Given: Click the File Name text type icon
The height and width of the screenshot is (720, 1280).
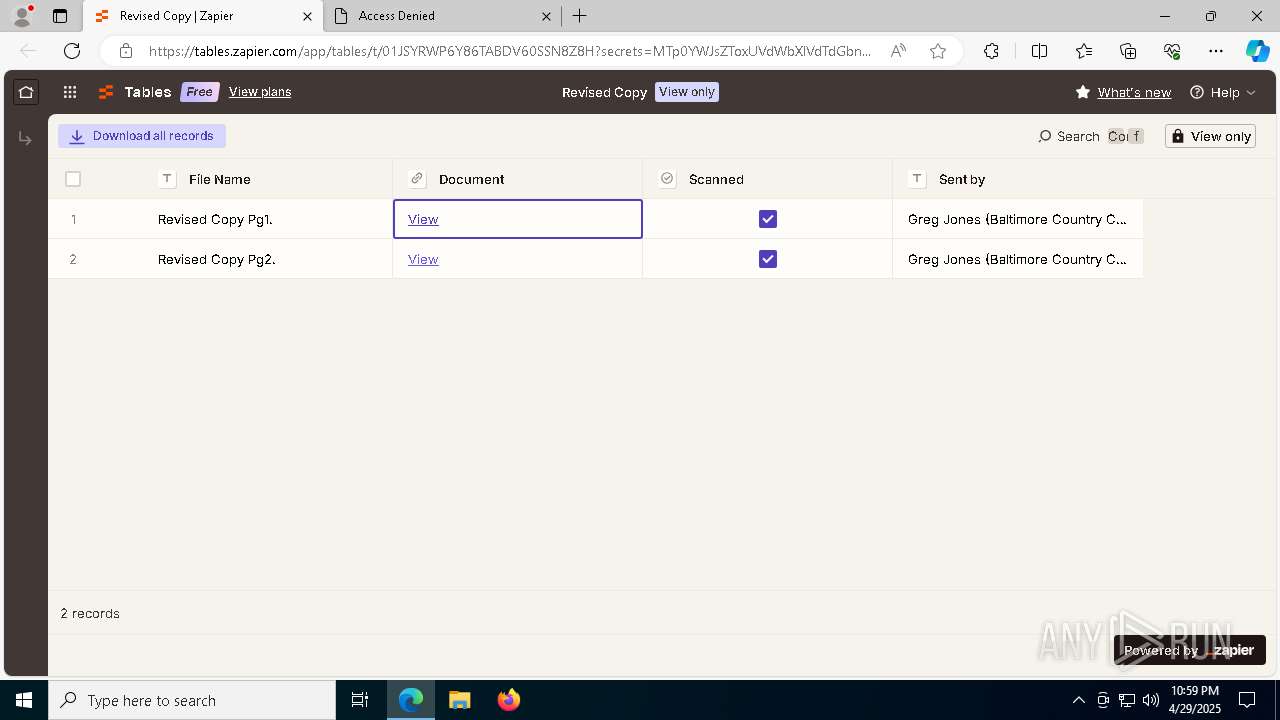Looking at the screenshot, I should click(167, 179).
